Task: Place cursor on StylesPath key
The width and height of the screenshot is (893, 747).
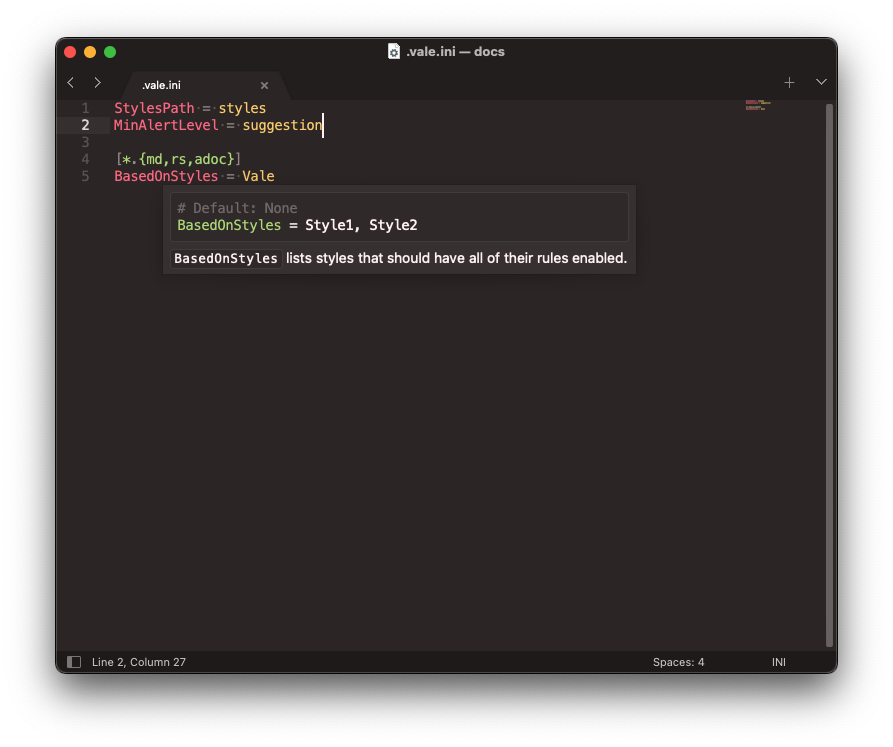Action: (154, 108)
